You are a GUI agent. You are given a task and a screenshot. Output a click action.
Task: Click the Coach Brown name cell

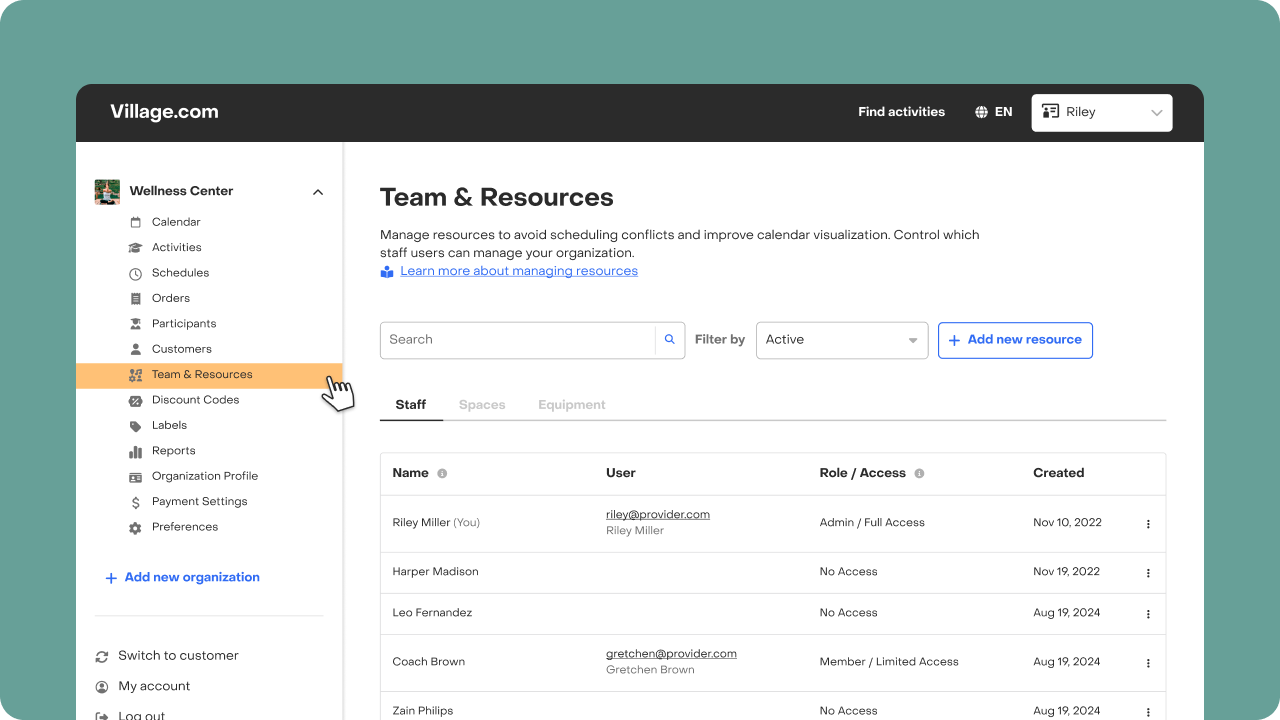tap(429, 662)
